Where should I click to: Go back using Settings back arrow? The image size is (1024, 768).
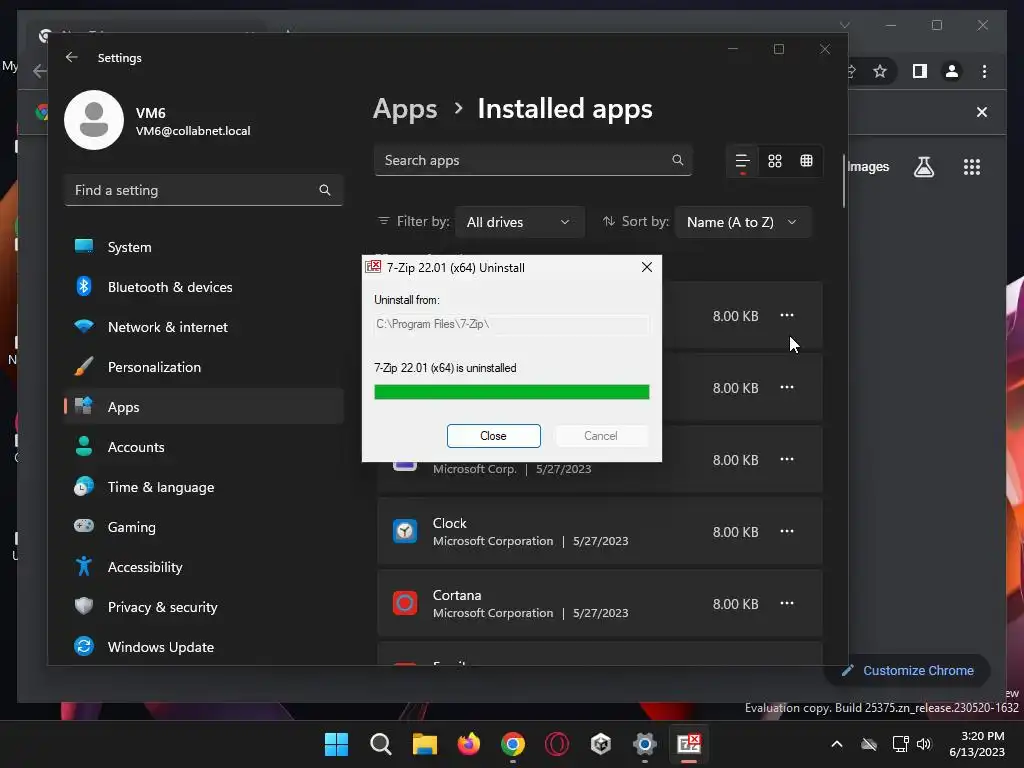(72, 57)
